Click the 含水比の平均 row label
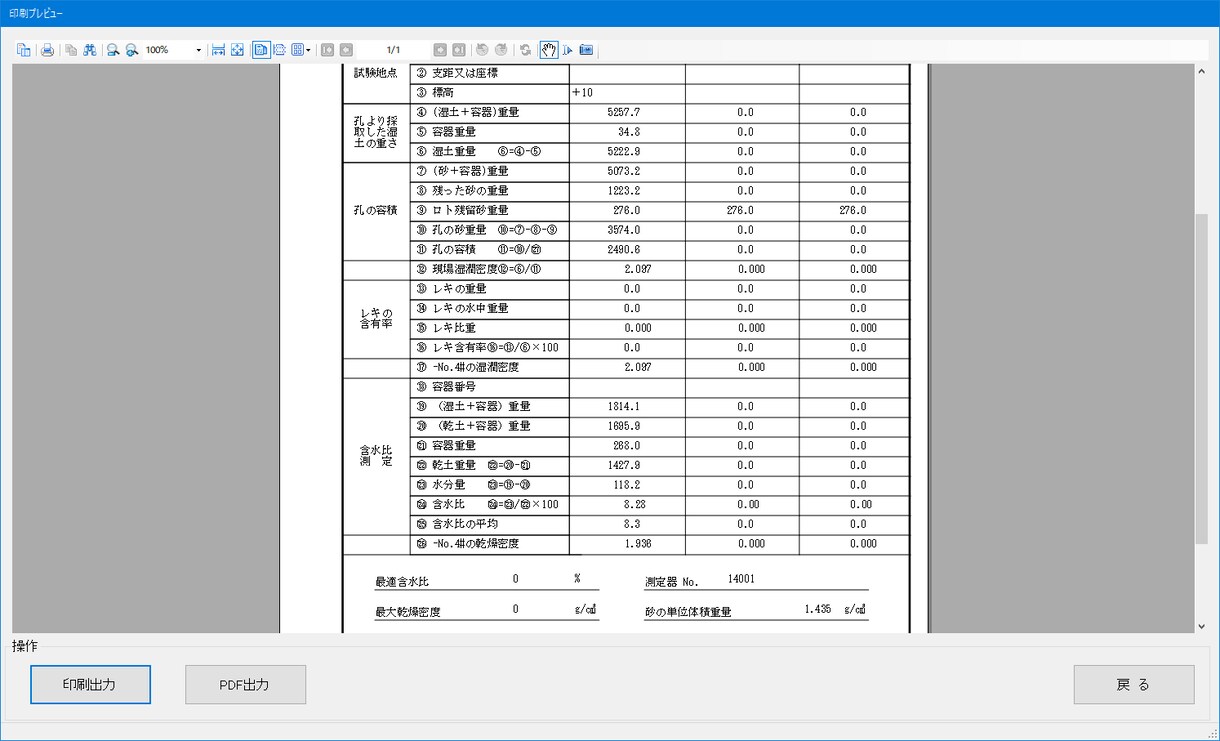 click(465, 524)
